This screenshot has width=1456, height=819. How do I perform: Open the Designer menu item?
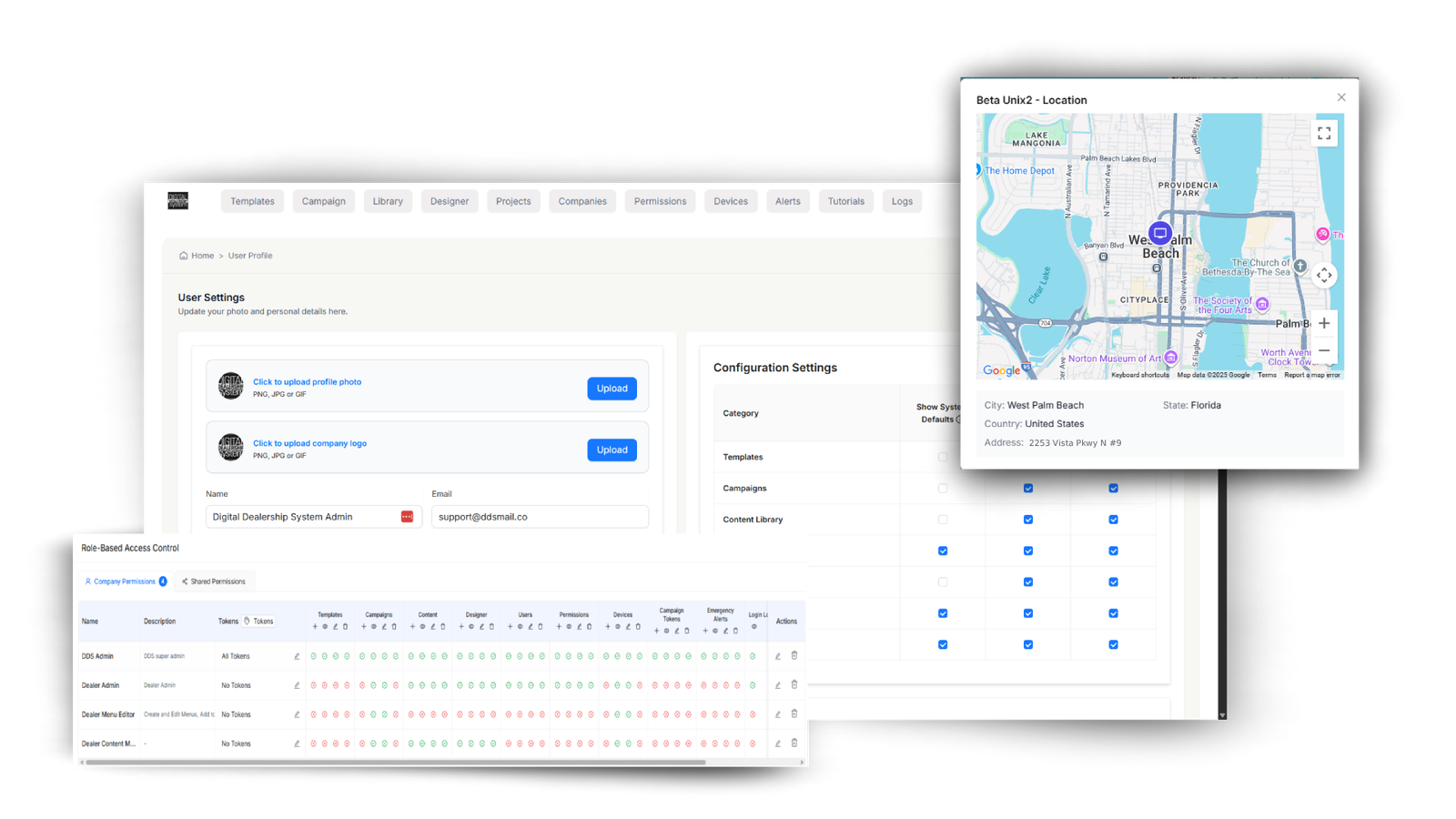pos(450,201)
